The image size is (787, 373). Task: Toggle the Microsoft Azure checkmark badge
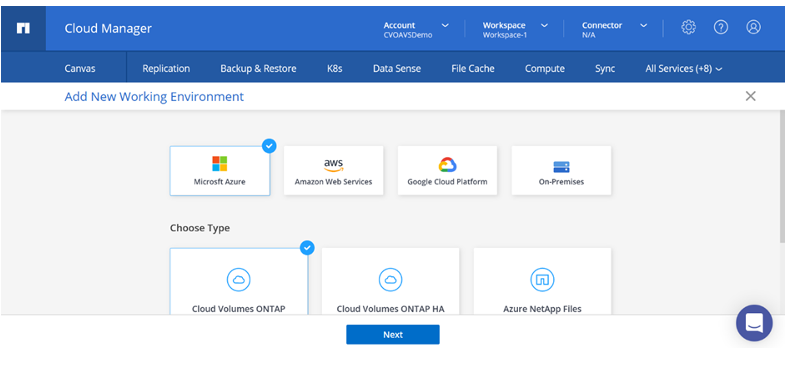[x=269, y=146]
